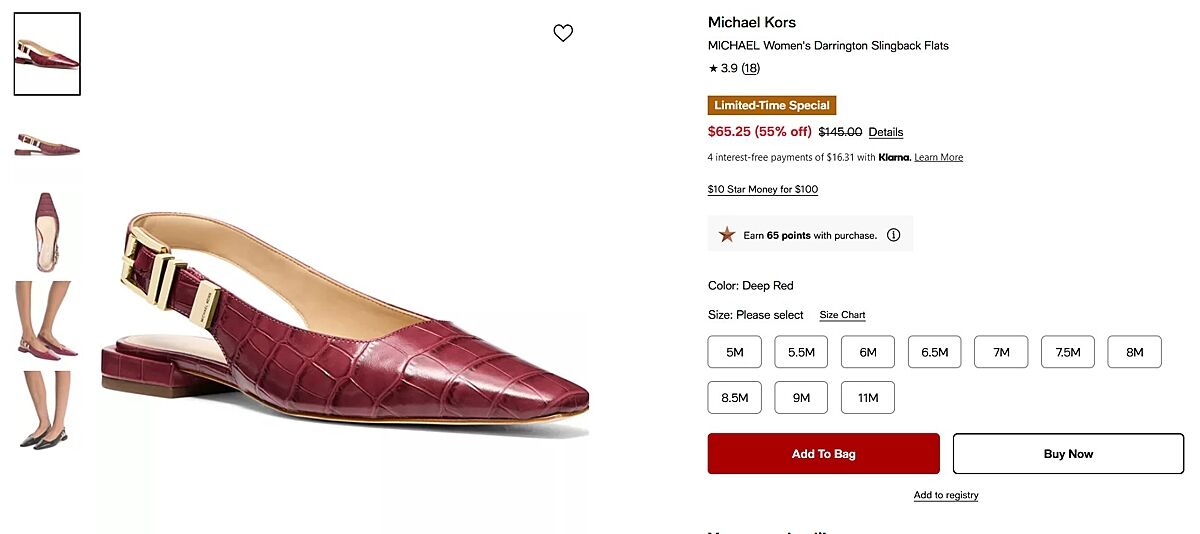Open the 18 reviews link
The height and width of the screenshot is (534, 1200).
[750, 68]
